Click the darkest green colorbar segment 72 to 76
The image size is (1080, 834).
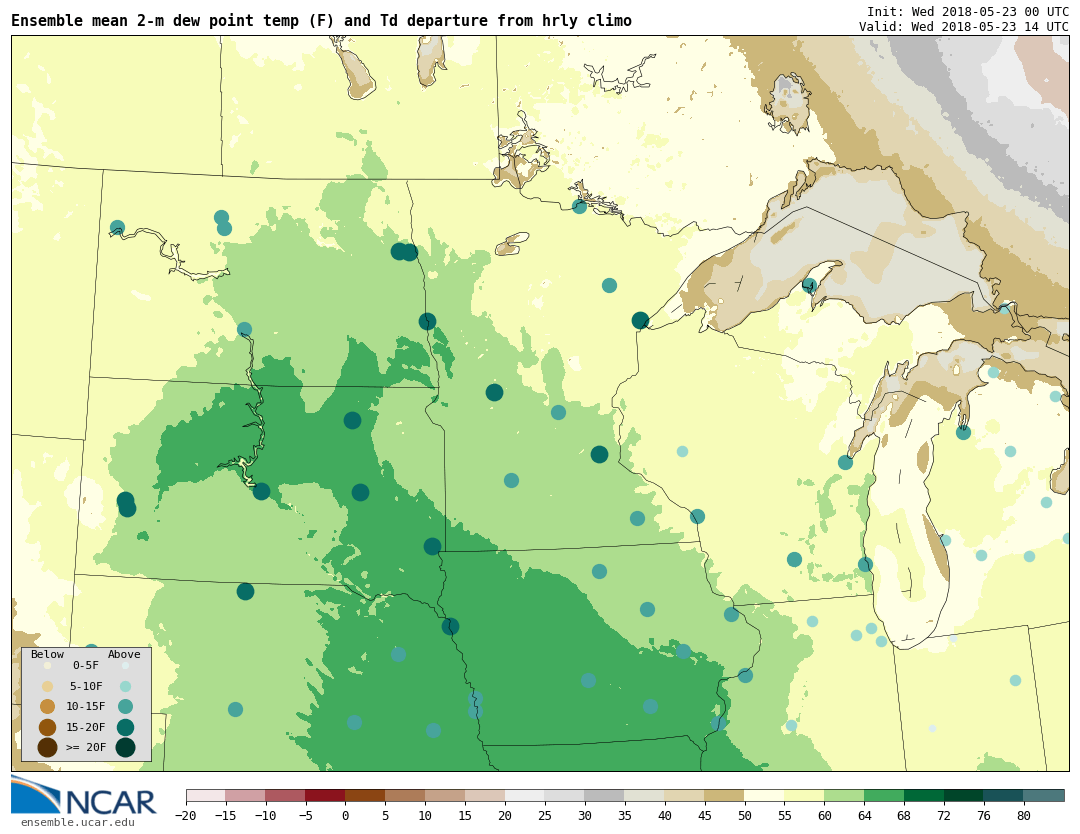tap(964, 795)
